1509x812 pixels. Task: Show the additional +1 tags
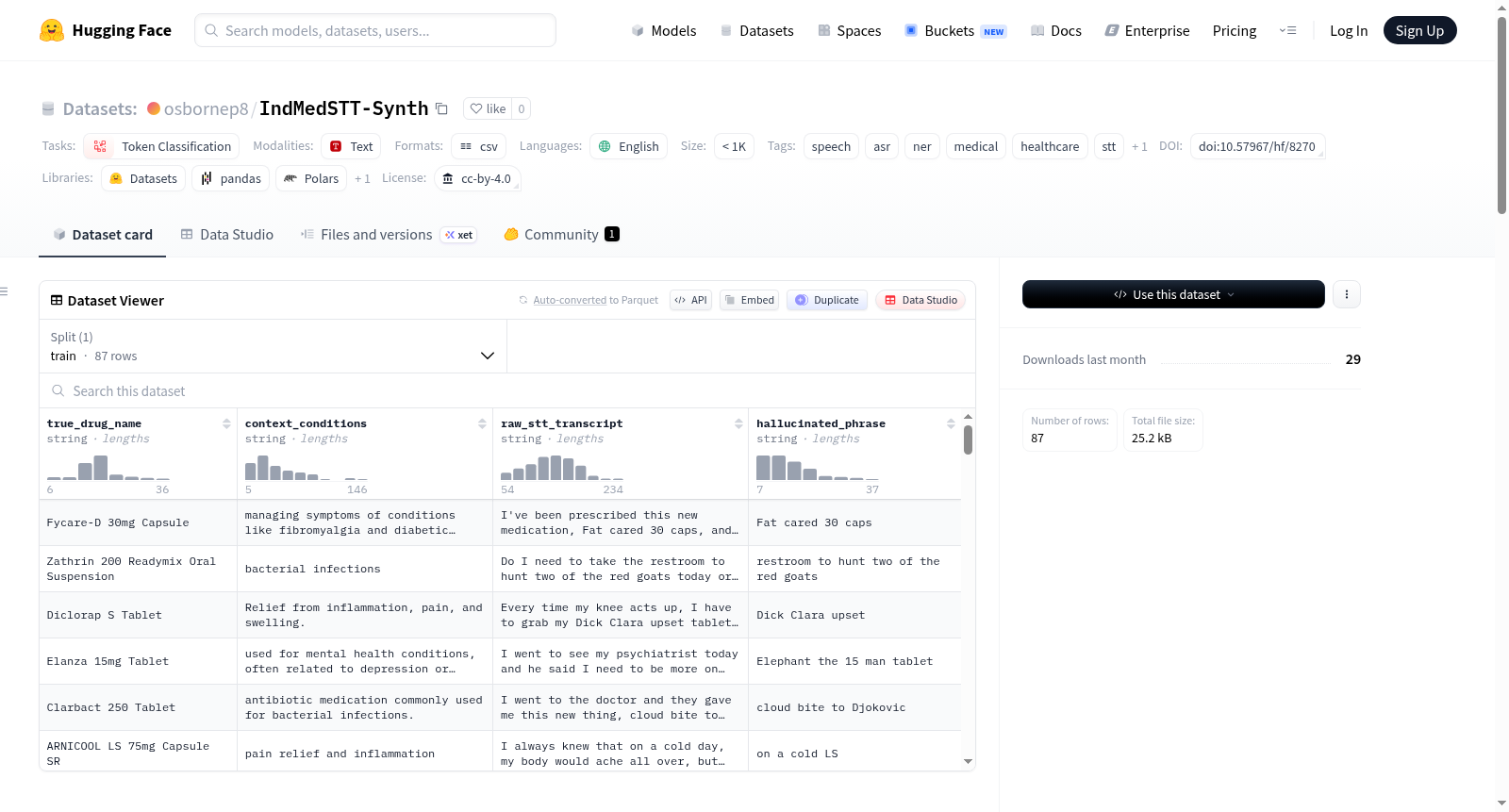pos(1139,146)
